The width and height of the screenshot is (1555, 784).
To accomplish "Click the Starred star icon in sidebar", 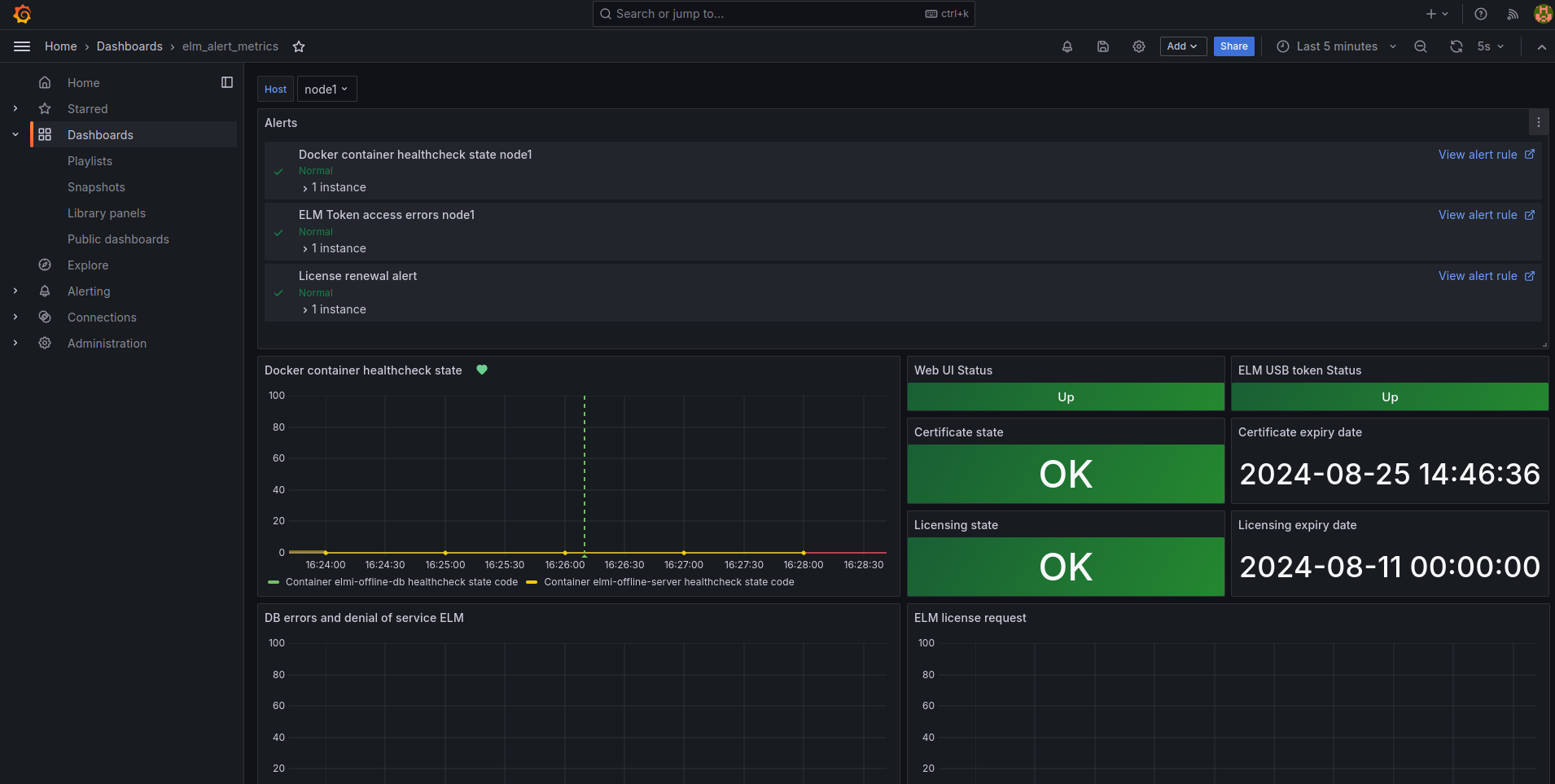I will [x=45, y=108].
